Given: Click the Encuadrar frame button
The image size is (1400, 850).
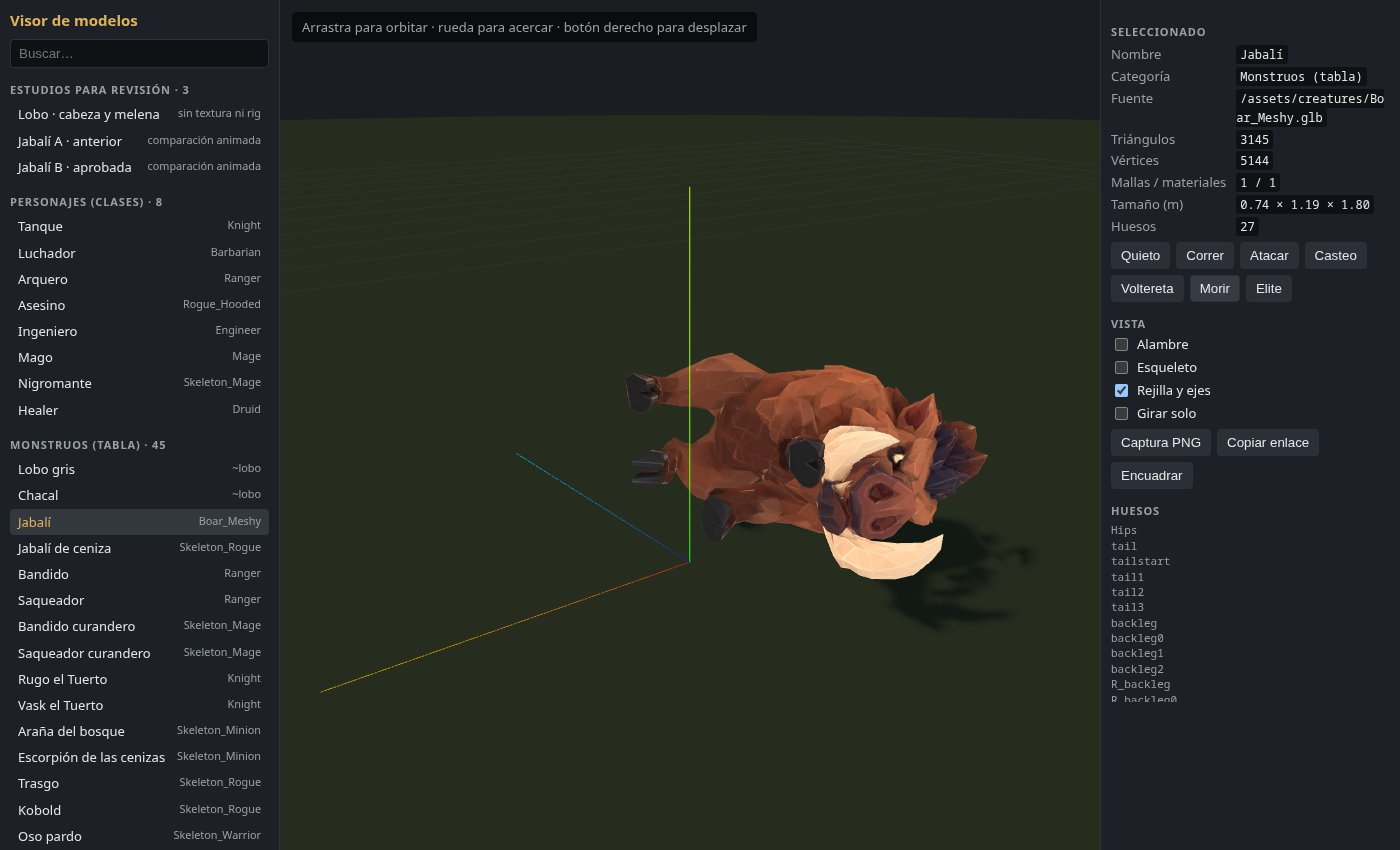Looking at the screenshot, I should point(1152,476).
